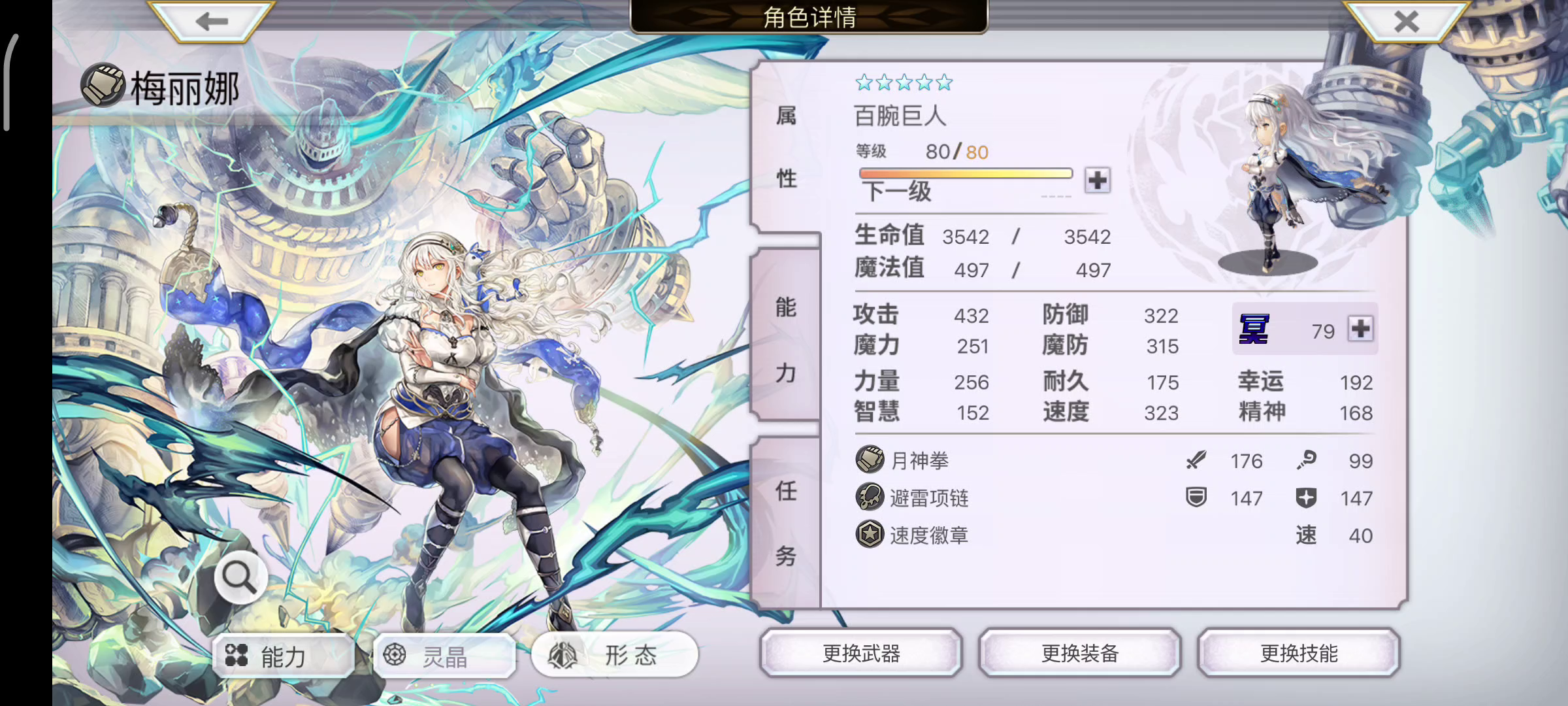
Task: Select the 避雷项链 necklace icon
Action: pyautogui.click(x=870, y=497)
